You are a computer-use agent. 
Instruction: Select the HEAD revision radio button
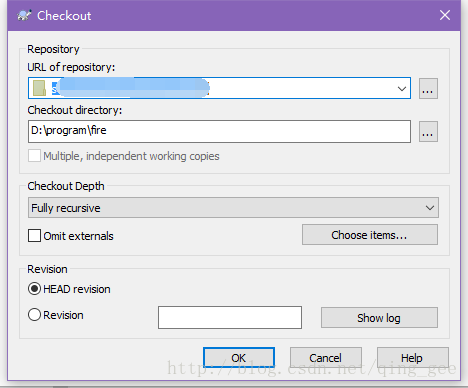click(34, 289)
